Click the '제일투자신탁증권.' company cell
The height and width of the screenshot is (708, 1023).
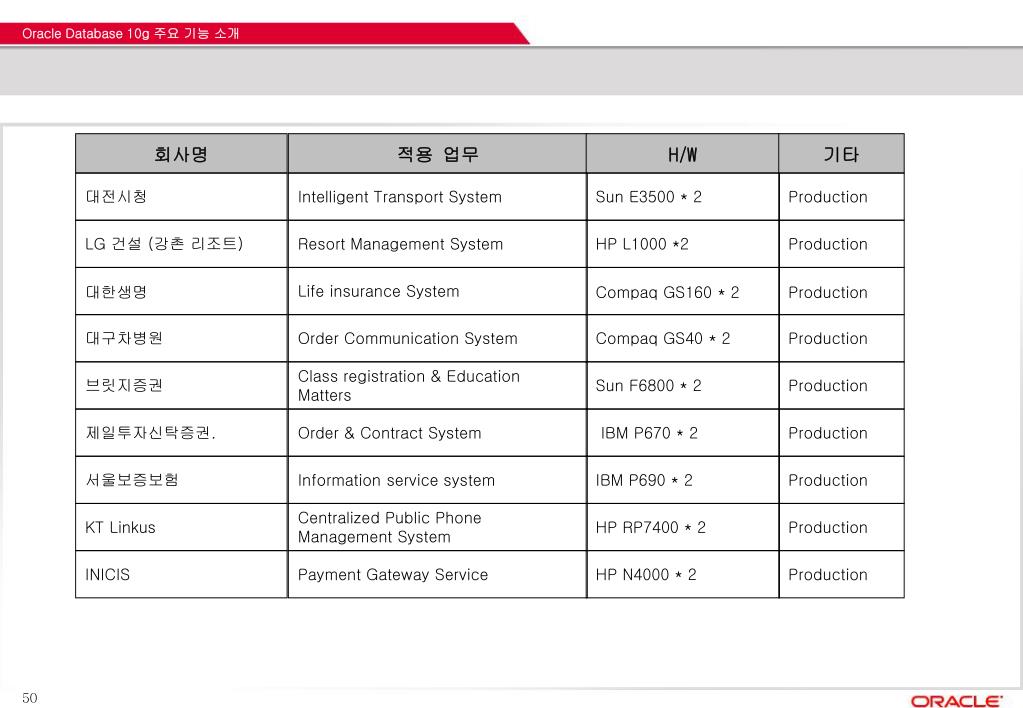(x=181, y=433)
